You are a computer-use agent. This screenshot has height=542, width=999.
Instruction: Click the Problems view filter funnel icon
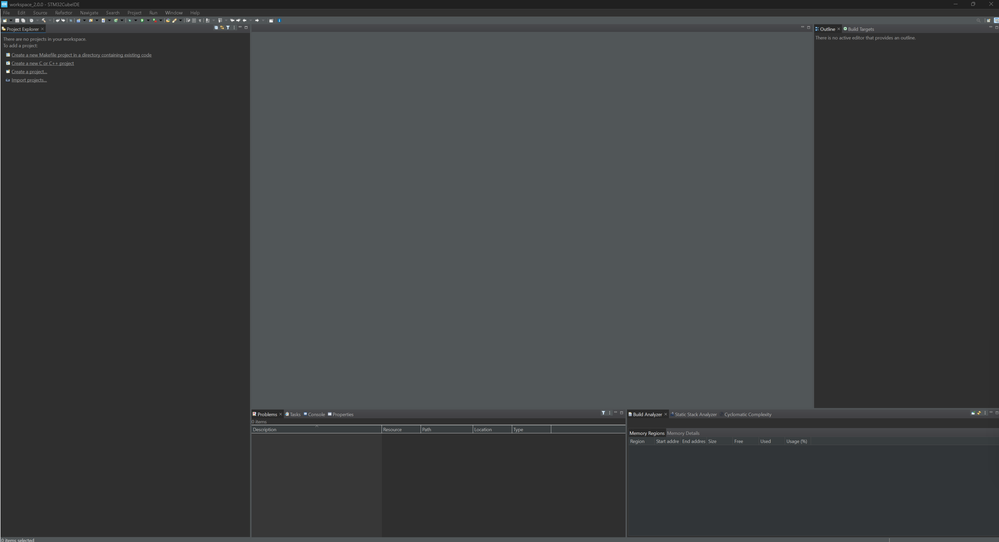tap(603, 413)
